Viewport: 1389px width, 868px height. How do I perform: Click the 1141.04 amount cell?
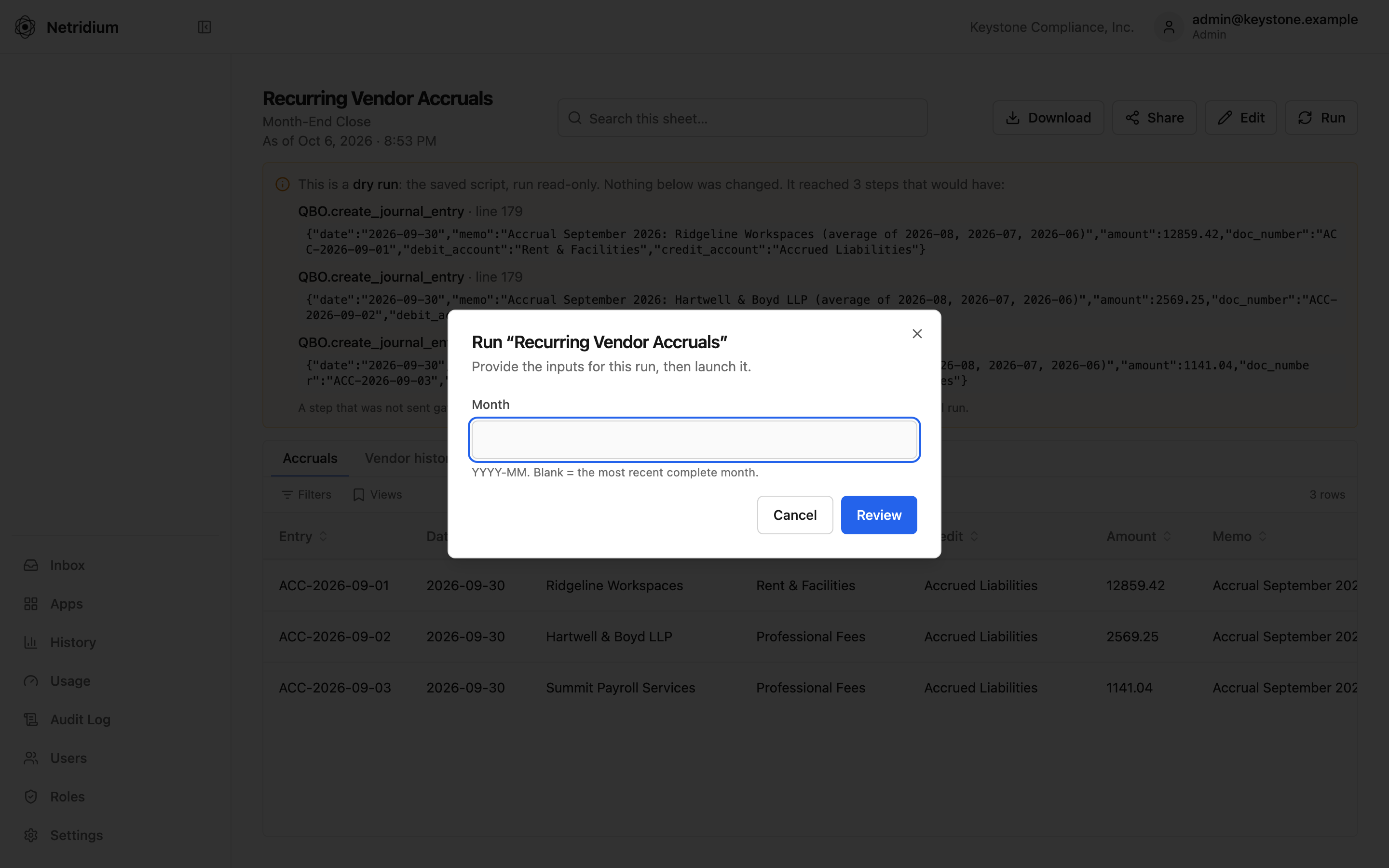pos(1129,688)
